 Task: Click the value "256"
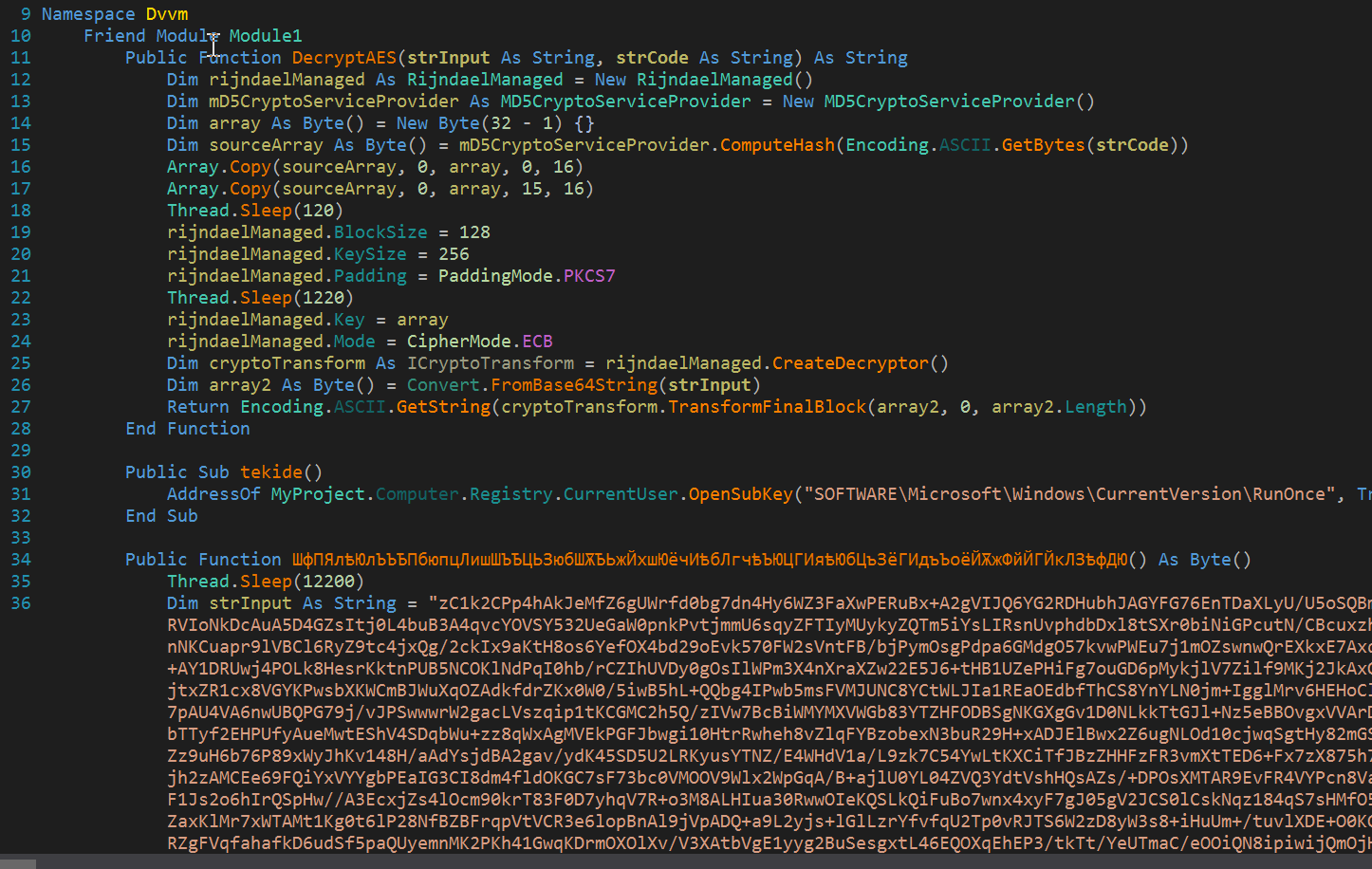[454, 254]
